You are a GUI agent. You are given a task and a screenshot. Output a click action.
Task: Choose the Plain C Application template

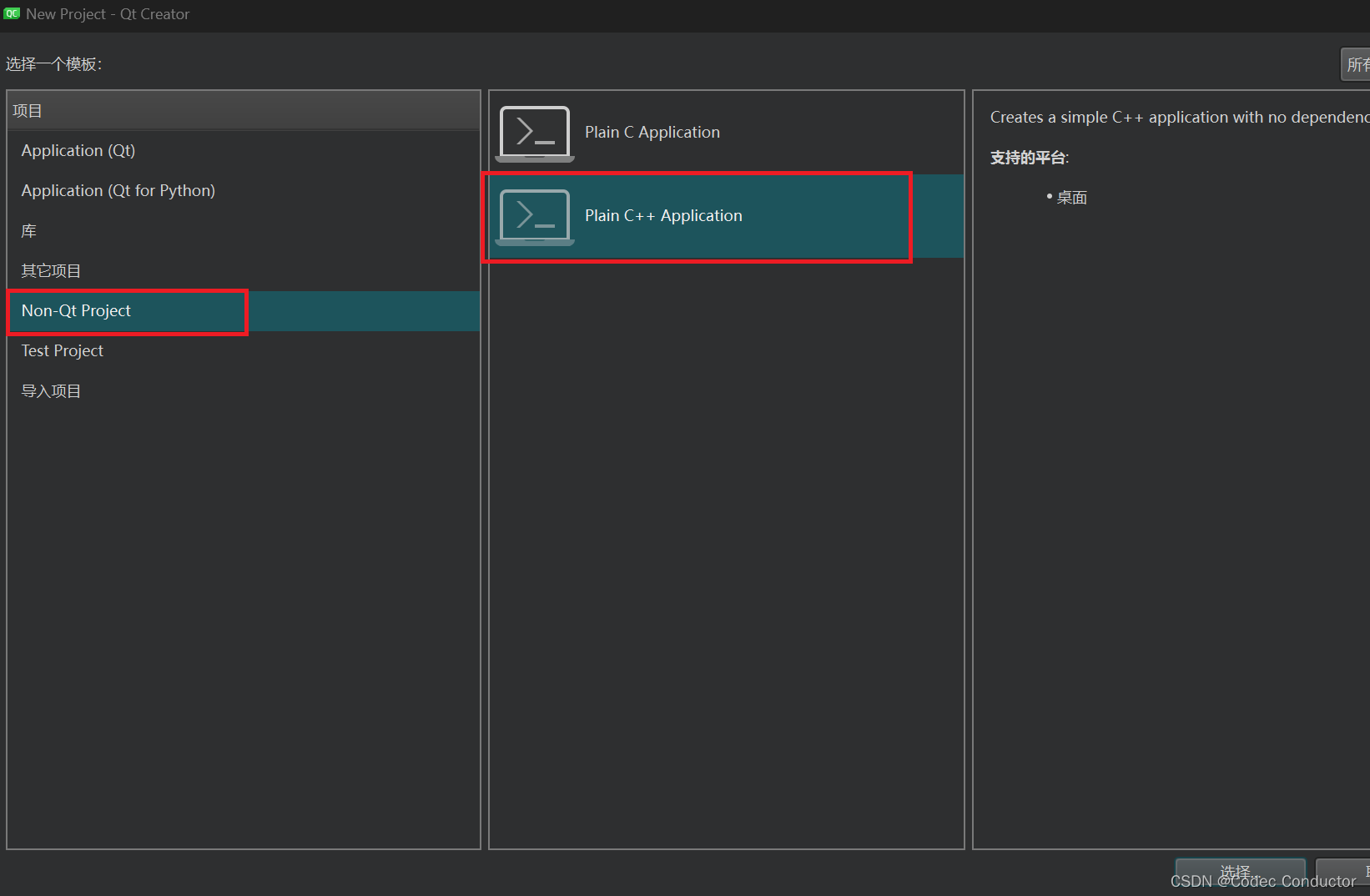[727, 133]
